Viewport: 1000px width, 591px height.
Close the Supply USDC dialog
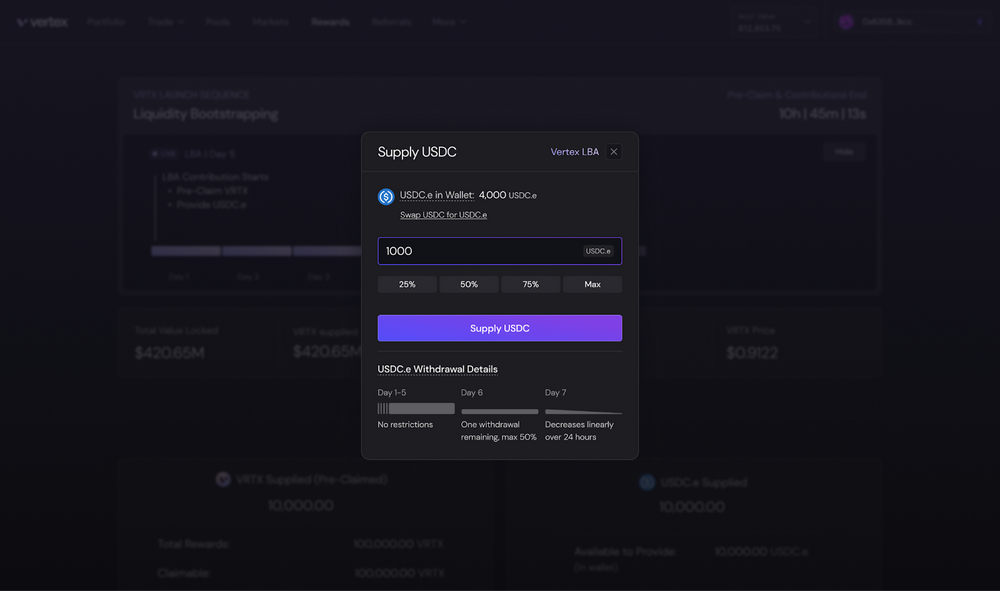click(614, 152)
